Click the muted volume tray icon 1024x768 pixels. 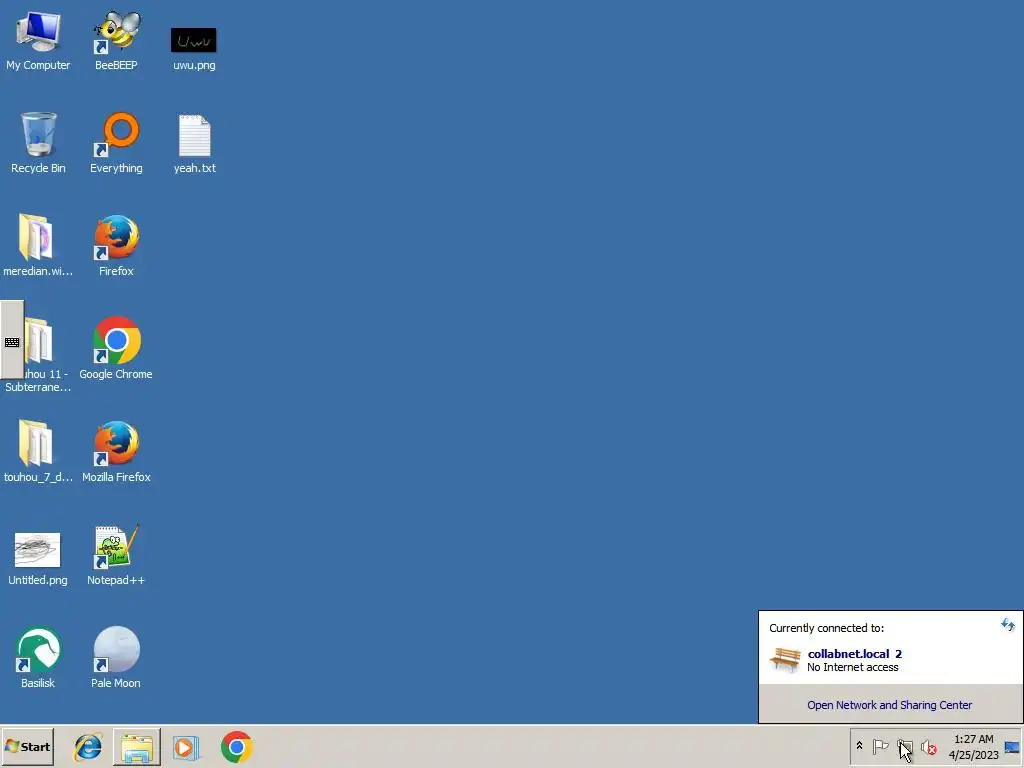point(928,746)
